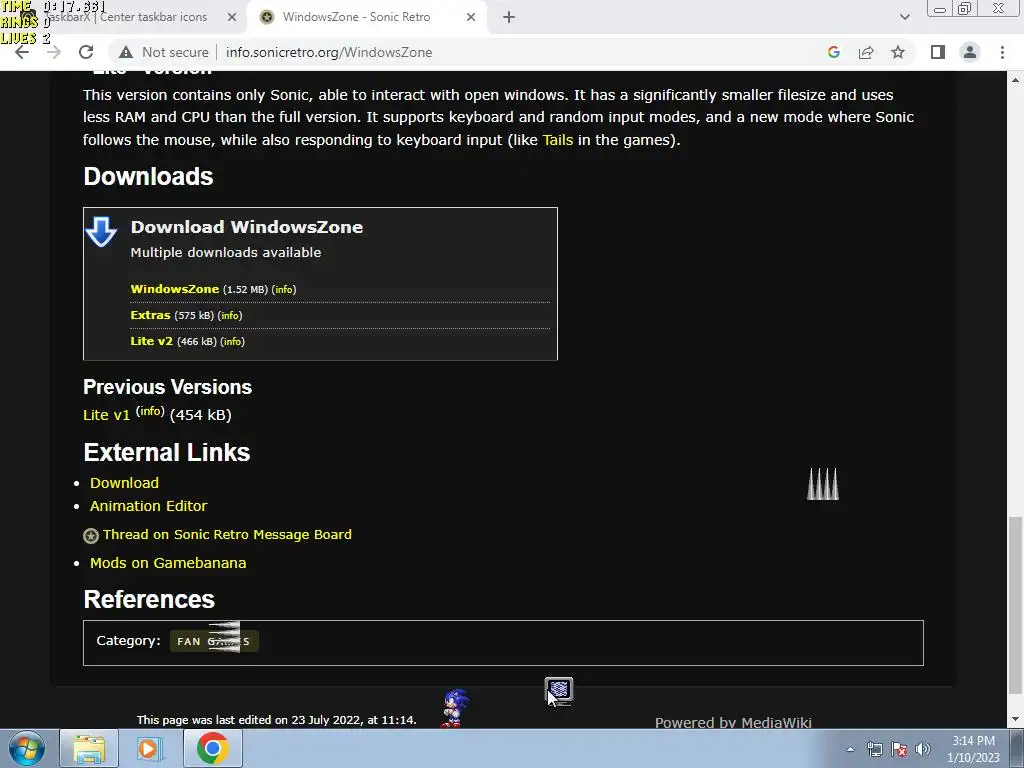Click the Downloads heading
The image size is (1024, 768).
point(148,176)
